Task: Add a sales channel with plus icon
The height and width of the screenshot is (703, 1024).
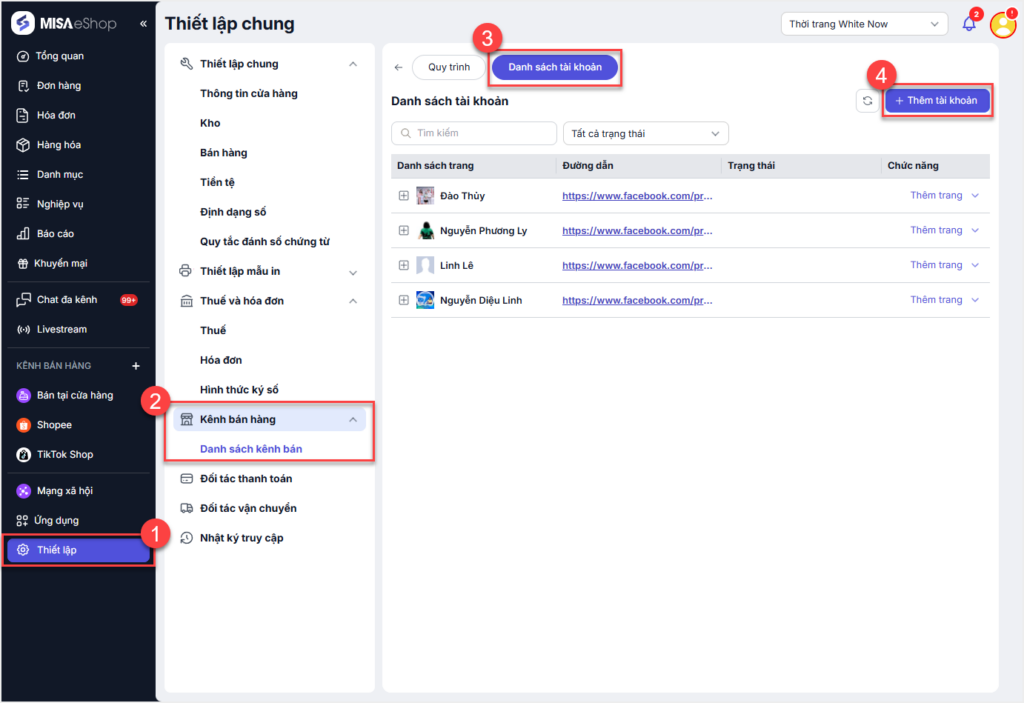Action: [x=136, y=366]
